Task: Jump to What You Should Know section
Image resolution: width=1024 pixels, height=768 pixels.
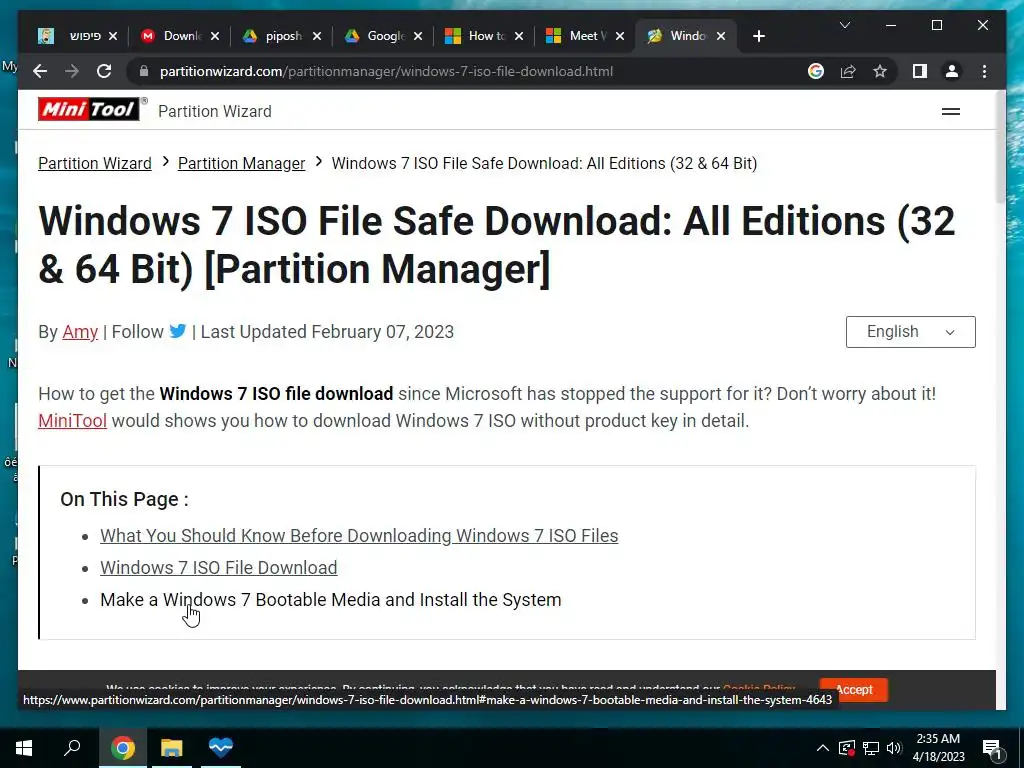Action: click(x=359, y=536)
